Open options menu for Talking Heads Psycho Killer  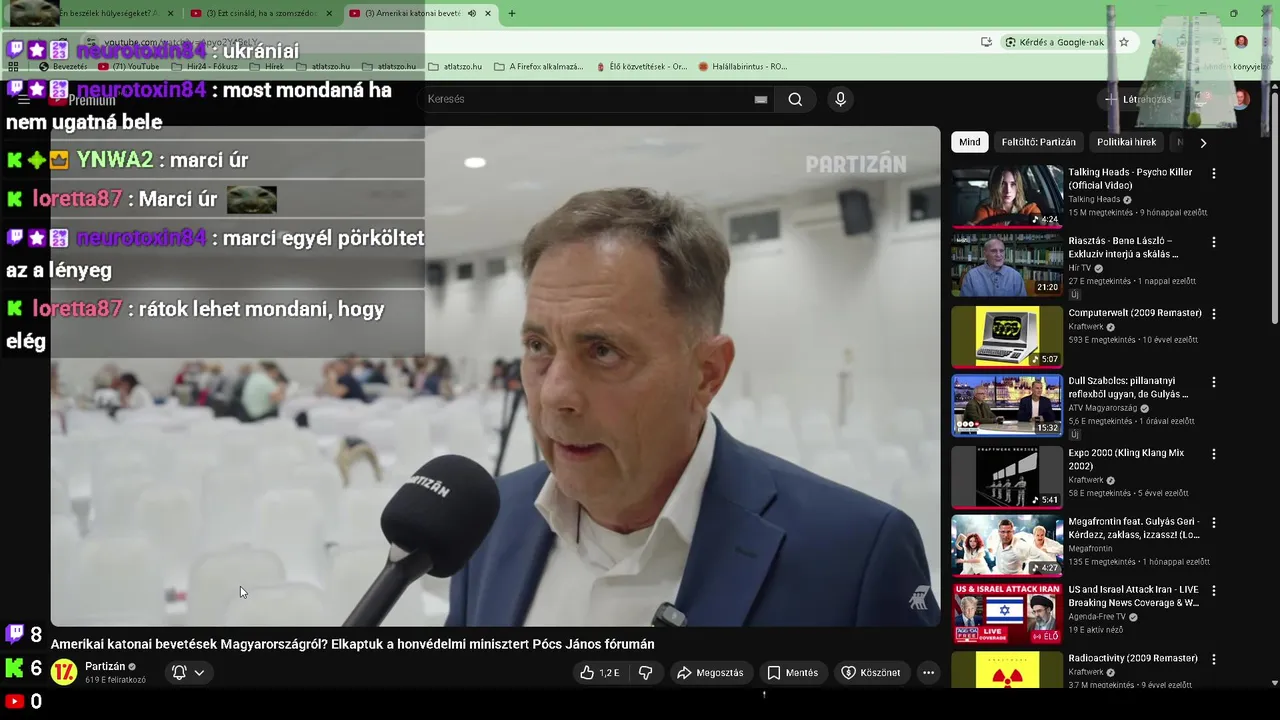1214,174
